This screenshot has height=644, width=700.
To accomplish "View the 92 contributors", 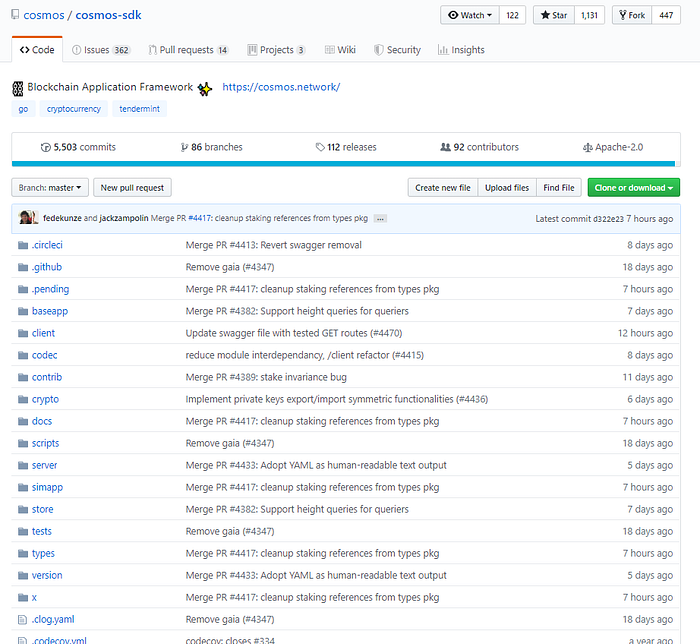I will click(479, 147).
